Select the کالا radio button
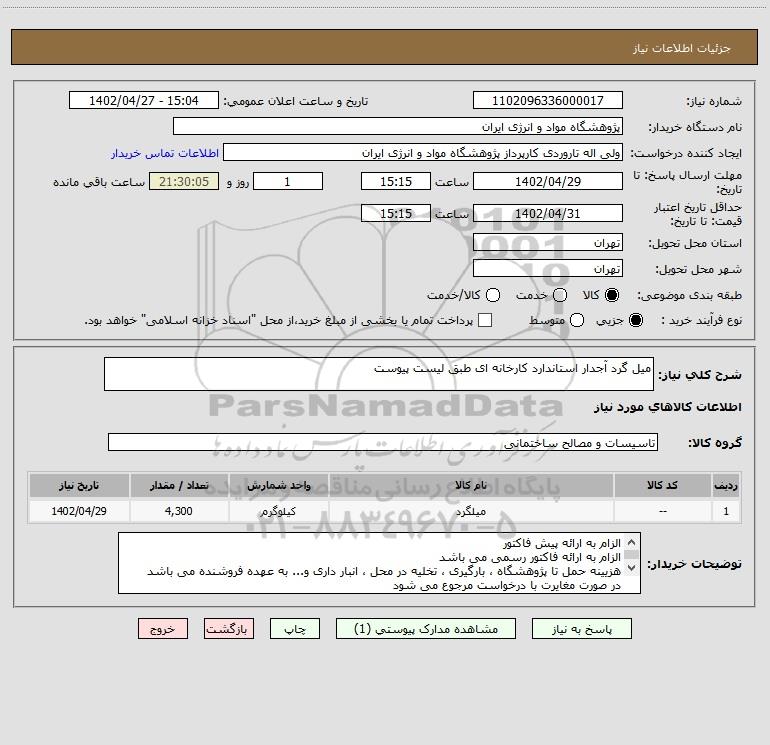The height and width of the screenshot is (745, 770). [x=612, y=295]
